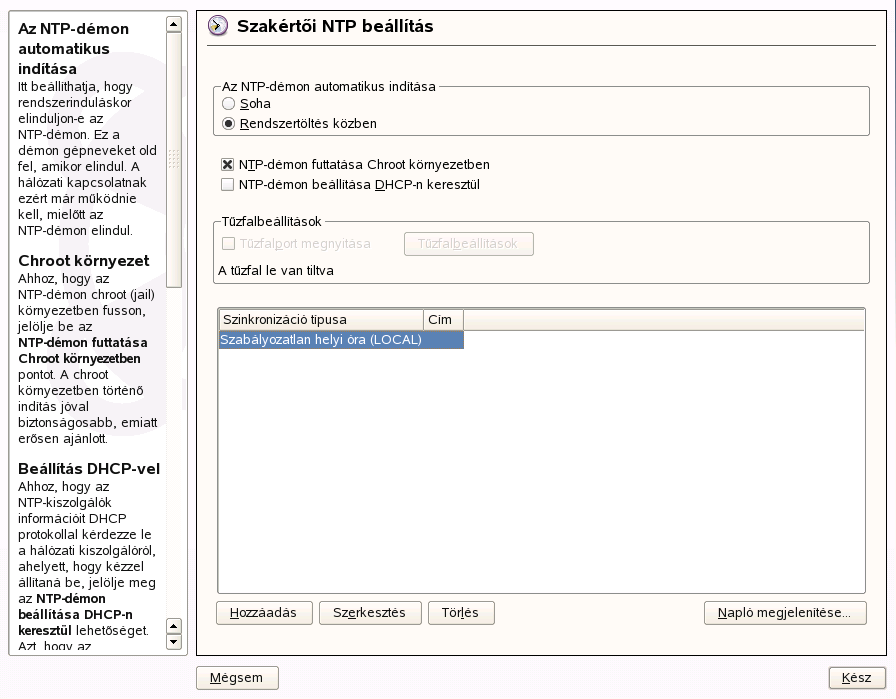Click the lower scroll down arrow in help panel
Viewport: 896px width, 699px height.
pyautogui.click(x=174, y=641)
